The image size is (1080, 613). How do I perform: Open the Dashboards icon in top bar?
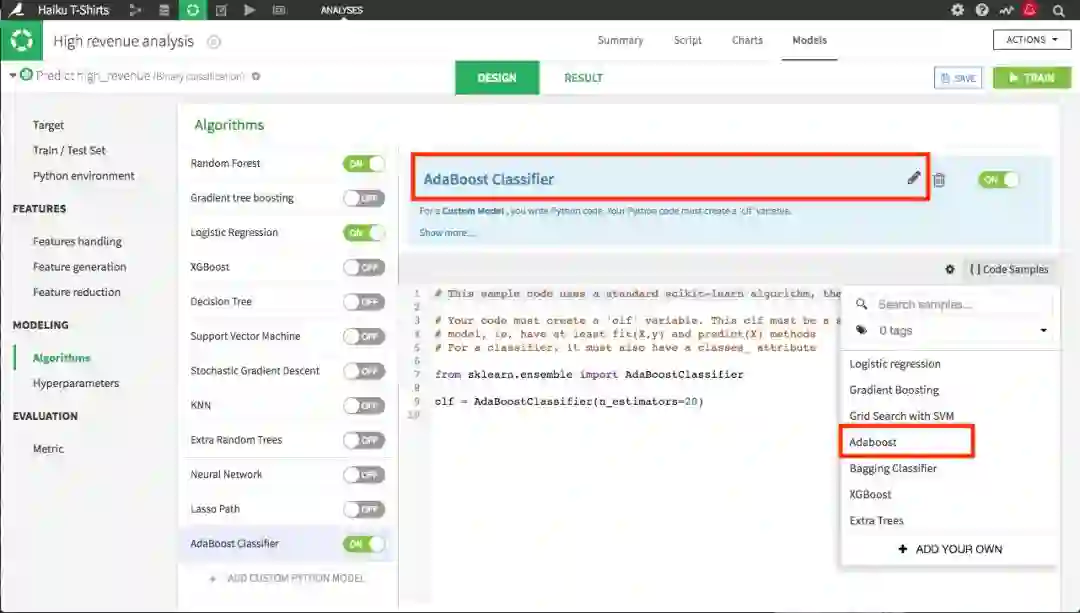(x=279, y=10)
